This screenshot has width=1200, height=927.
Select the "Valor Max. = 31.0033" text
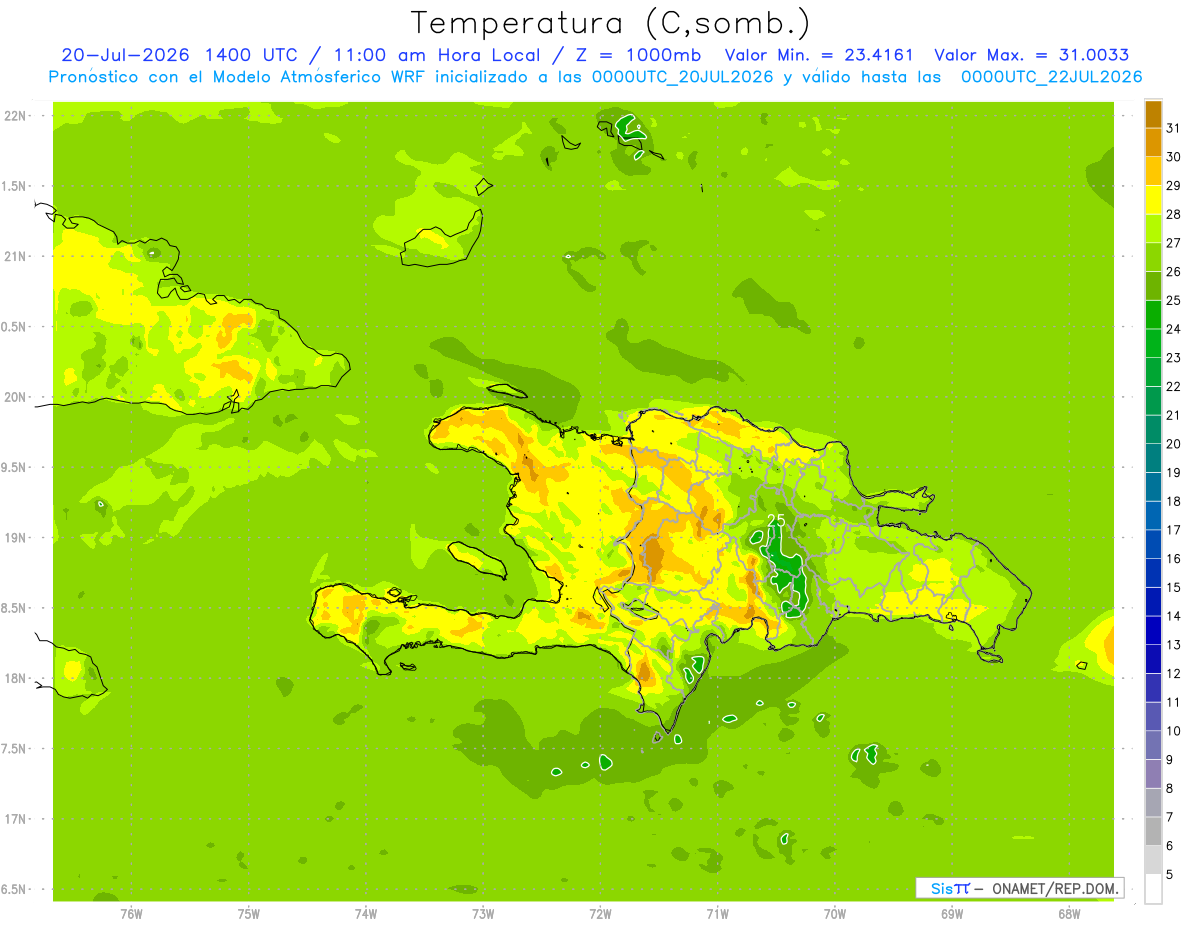pyautogui.click(x=1032, y=55)
